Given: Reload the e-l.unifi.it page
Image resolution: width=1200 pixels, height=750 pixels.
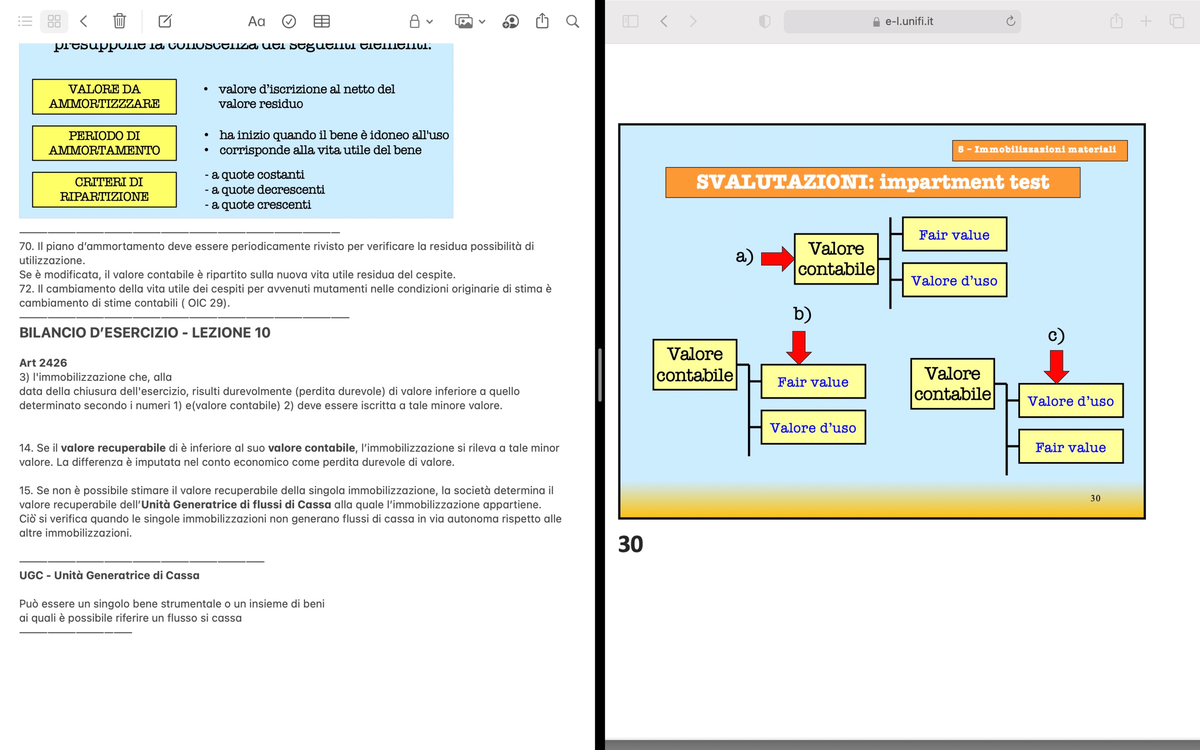Looking at the screenshot, I should [x=1011, y=21].
